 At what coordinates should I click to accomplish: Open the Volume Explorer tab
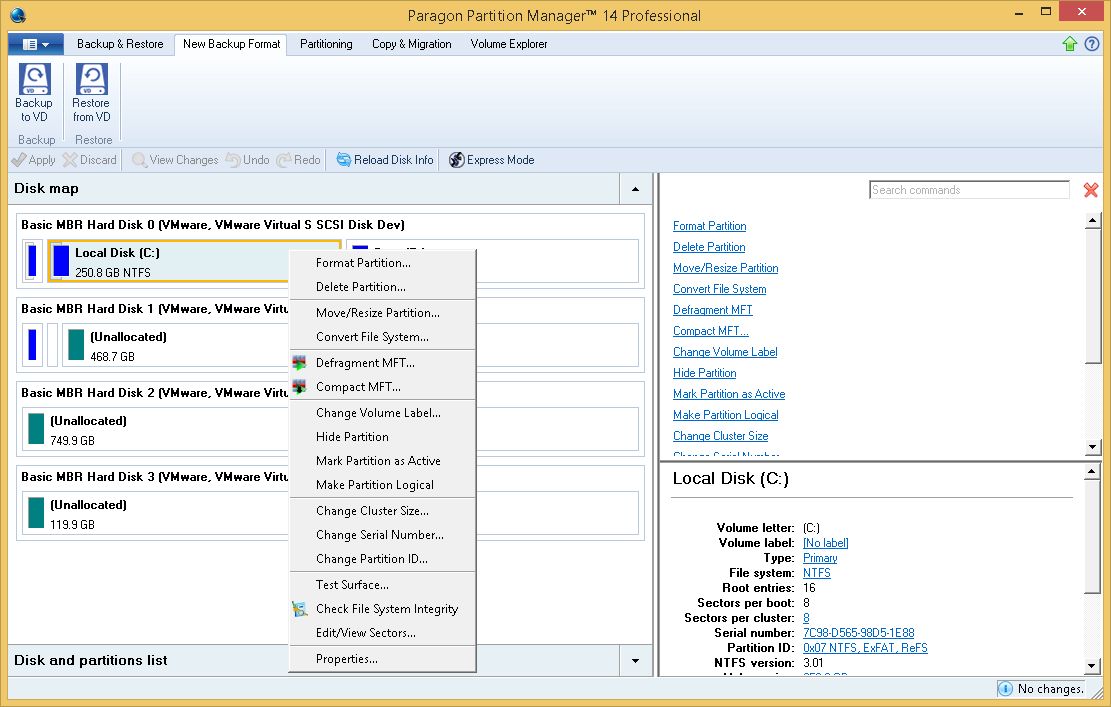(x=509, y=44)
